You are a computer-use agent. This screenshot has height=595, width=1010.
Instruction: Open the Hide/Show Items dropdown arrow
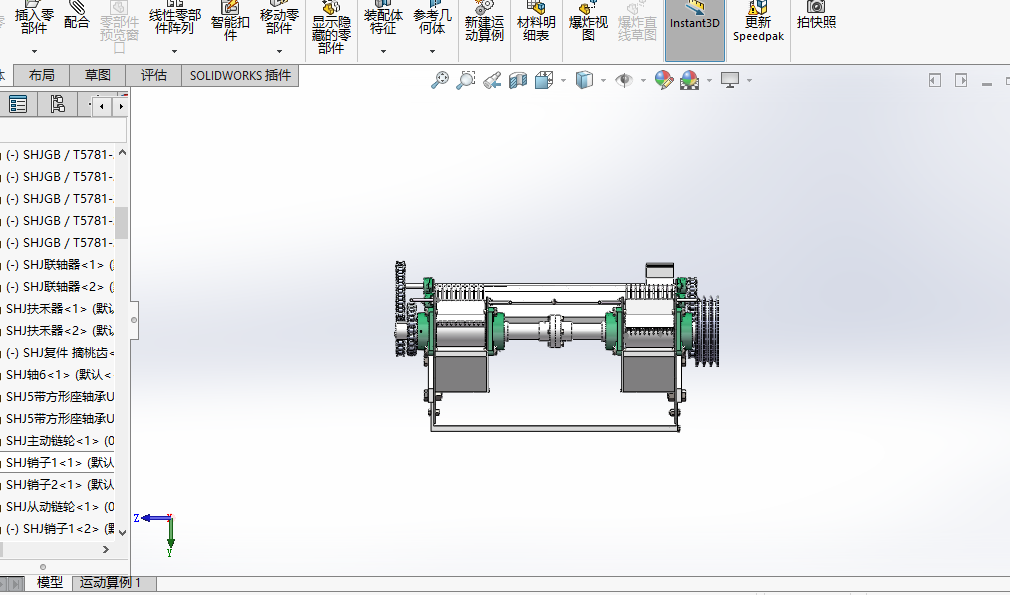click(x=643, y=80)
